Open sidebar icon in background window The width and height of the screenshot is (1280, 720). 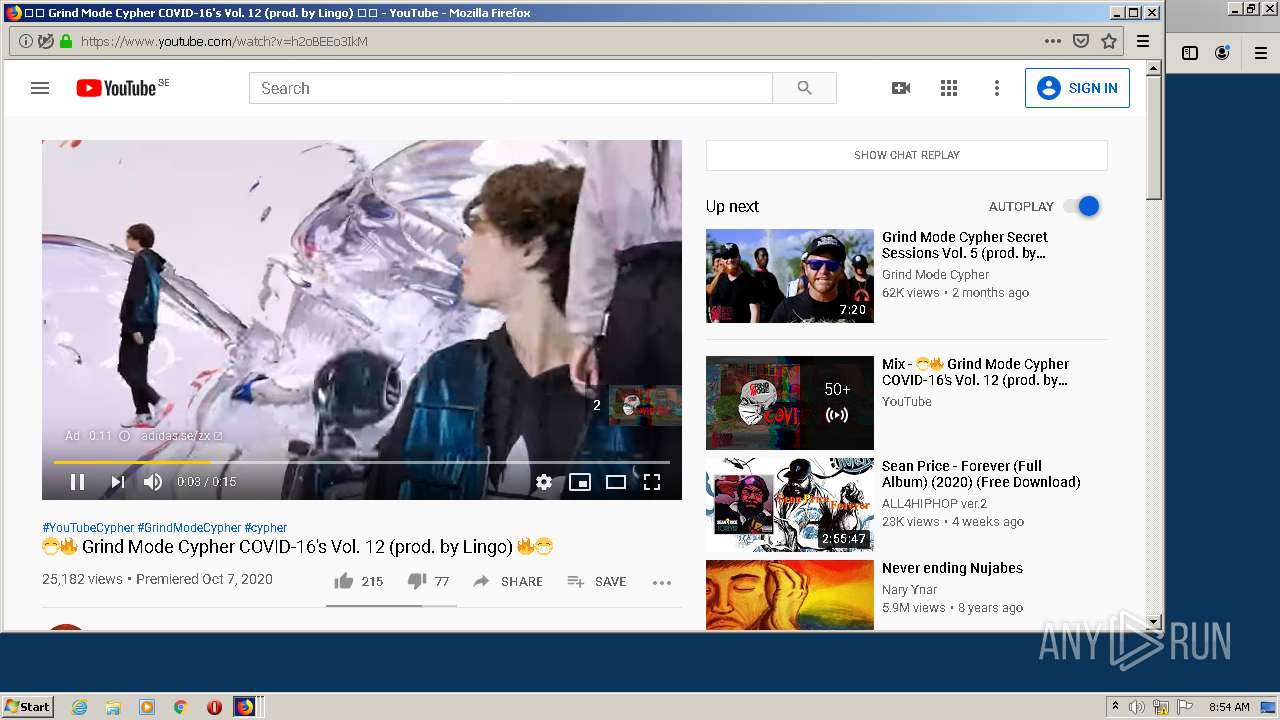click(1190, 53)
